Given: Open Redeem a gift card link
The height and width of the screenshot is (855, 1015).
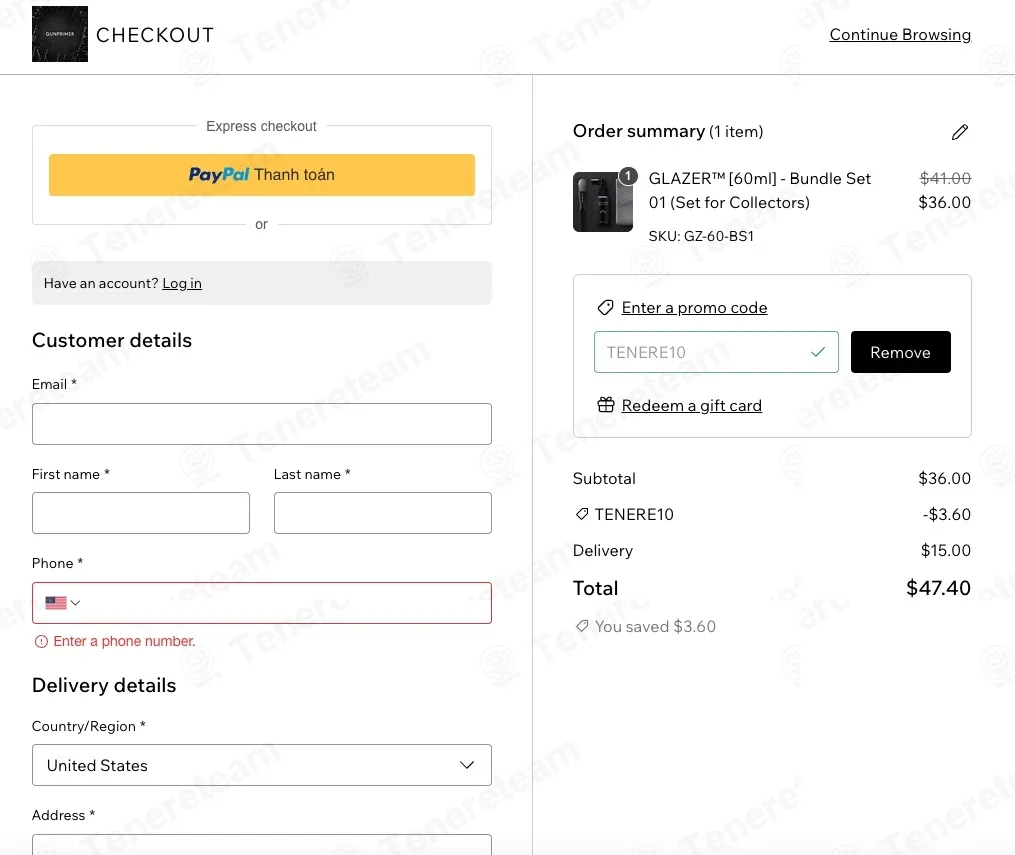Looking at the screenshot, I should point(691,405).
